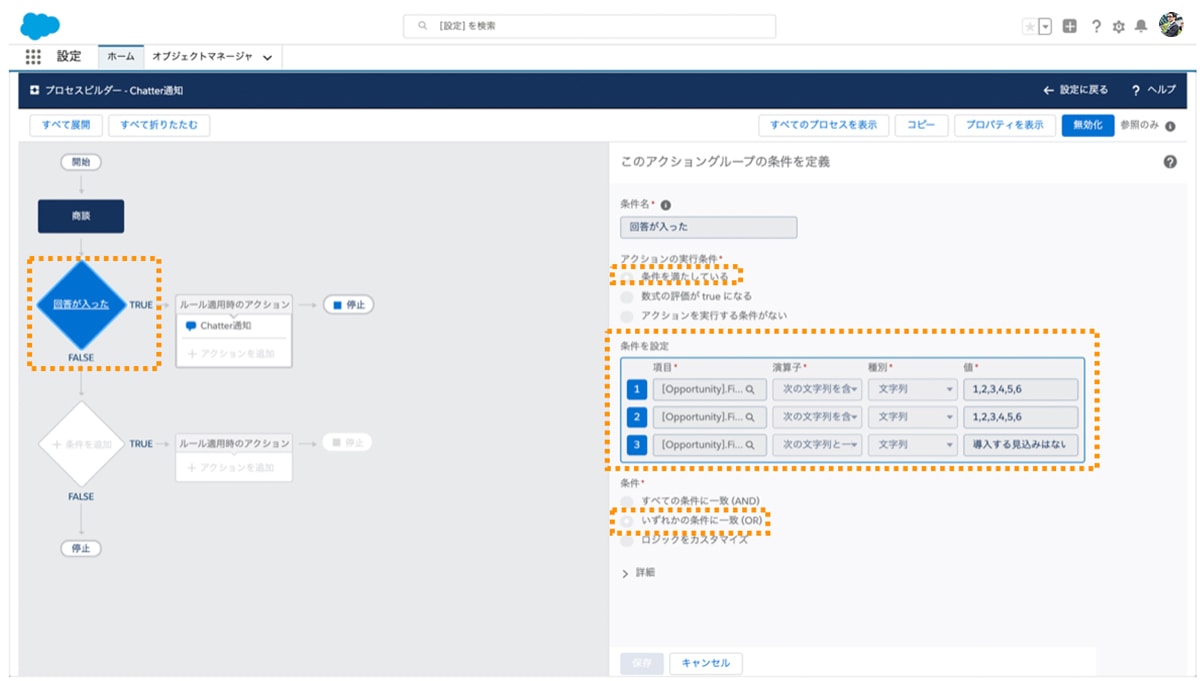Open notifications via the bell icon
This screenshot has height=681, width=1200.
1140,28
